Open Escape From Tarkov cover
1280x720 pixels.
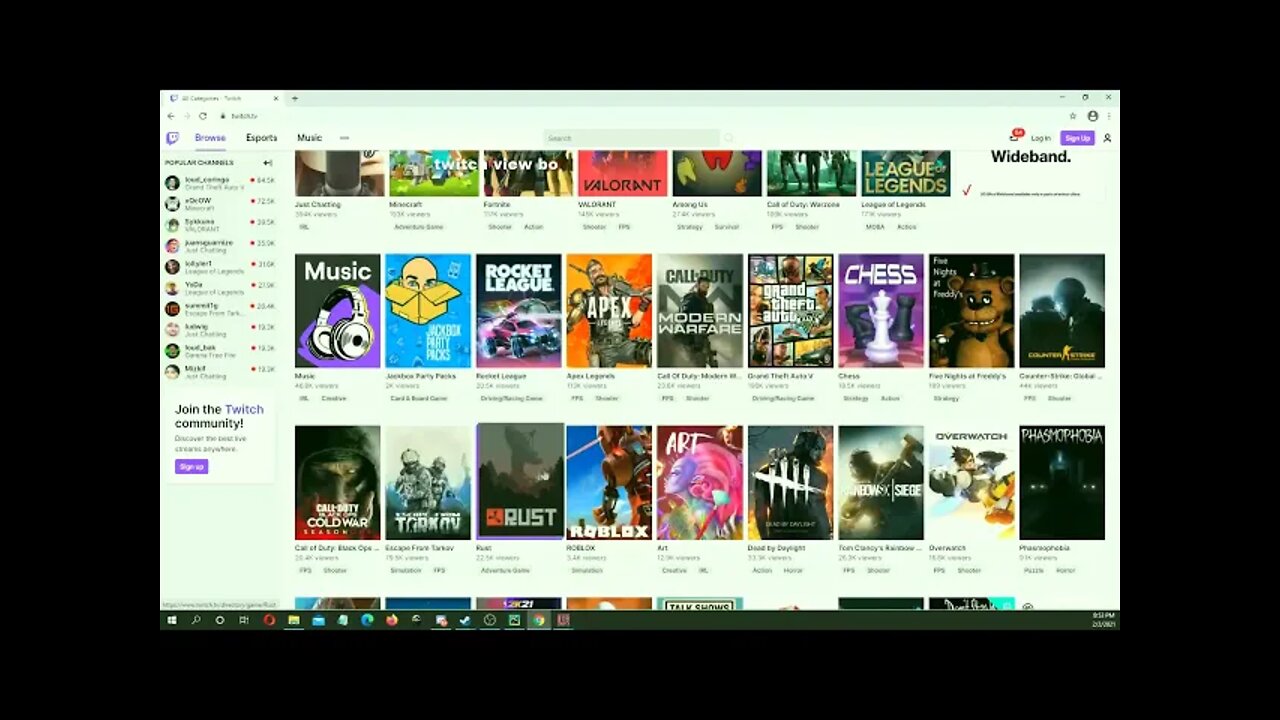tap(428, 483)
